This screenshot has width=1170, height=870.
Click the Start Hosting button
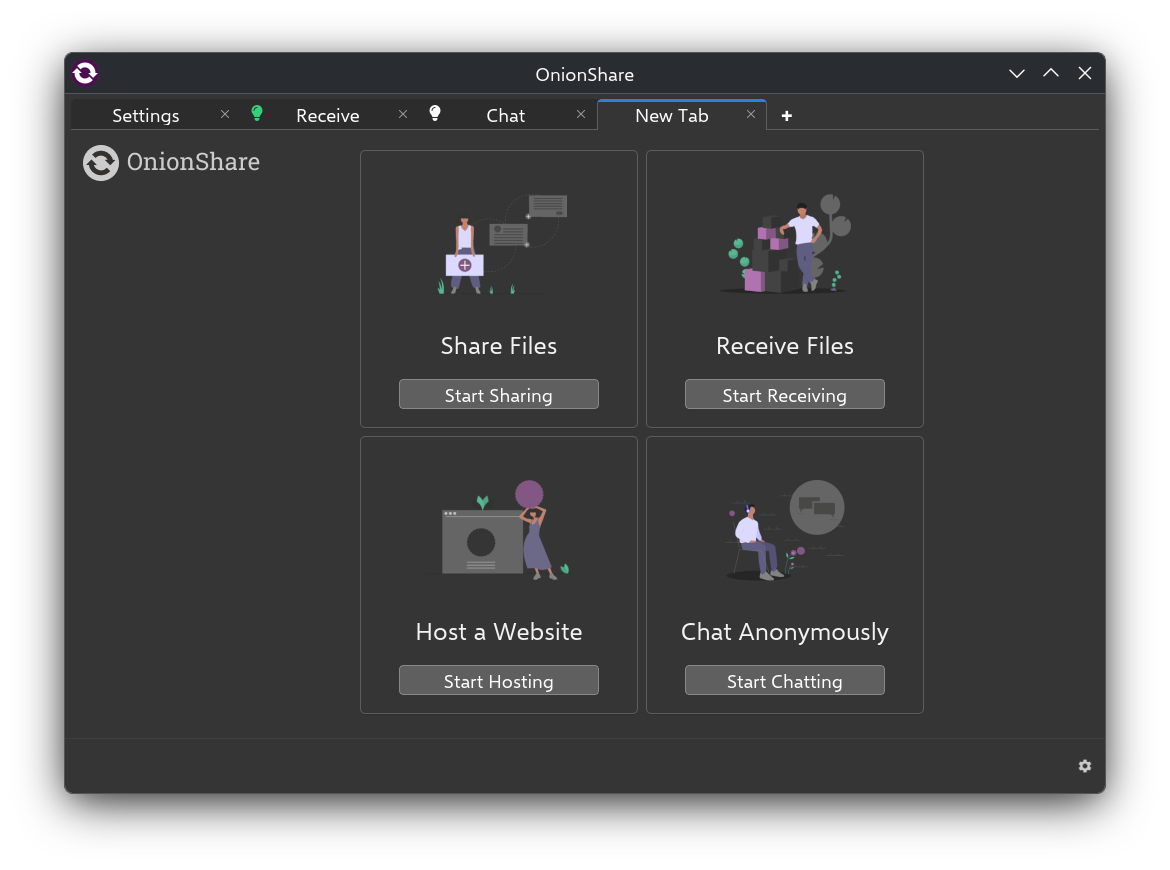pos(498,680)
